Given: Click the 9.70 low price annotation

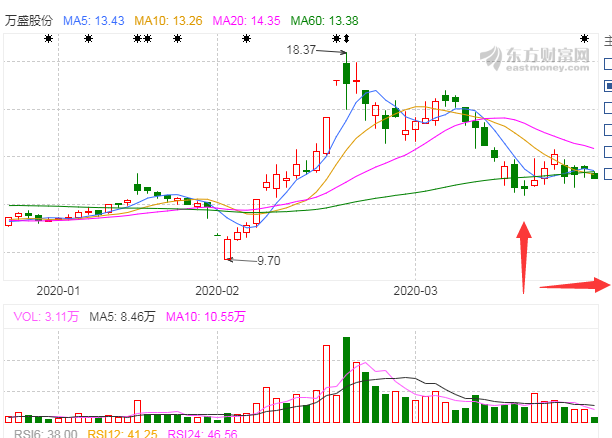Looking at the screenshot, I should [269, 261].
